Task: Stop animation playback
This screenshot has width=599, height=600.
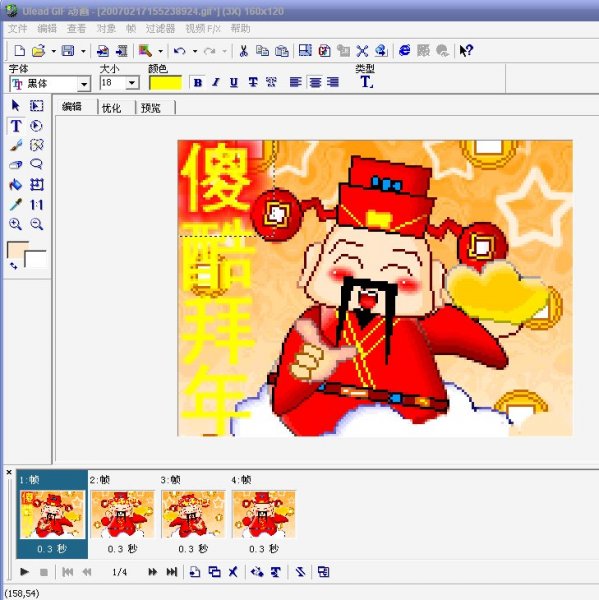Action: [44, 572]
